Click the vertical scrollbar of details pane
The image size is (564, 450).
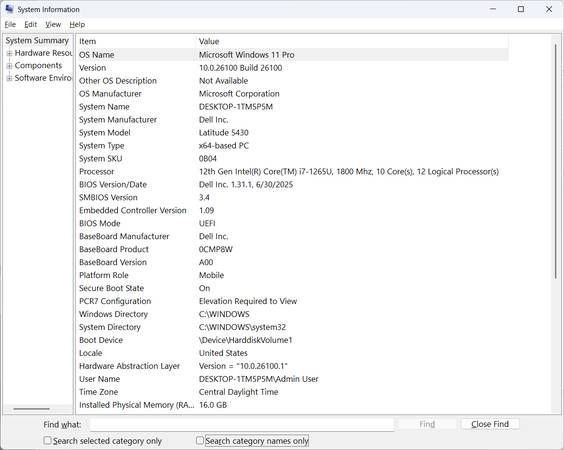coord(555,224)
